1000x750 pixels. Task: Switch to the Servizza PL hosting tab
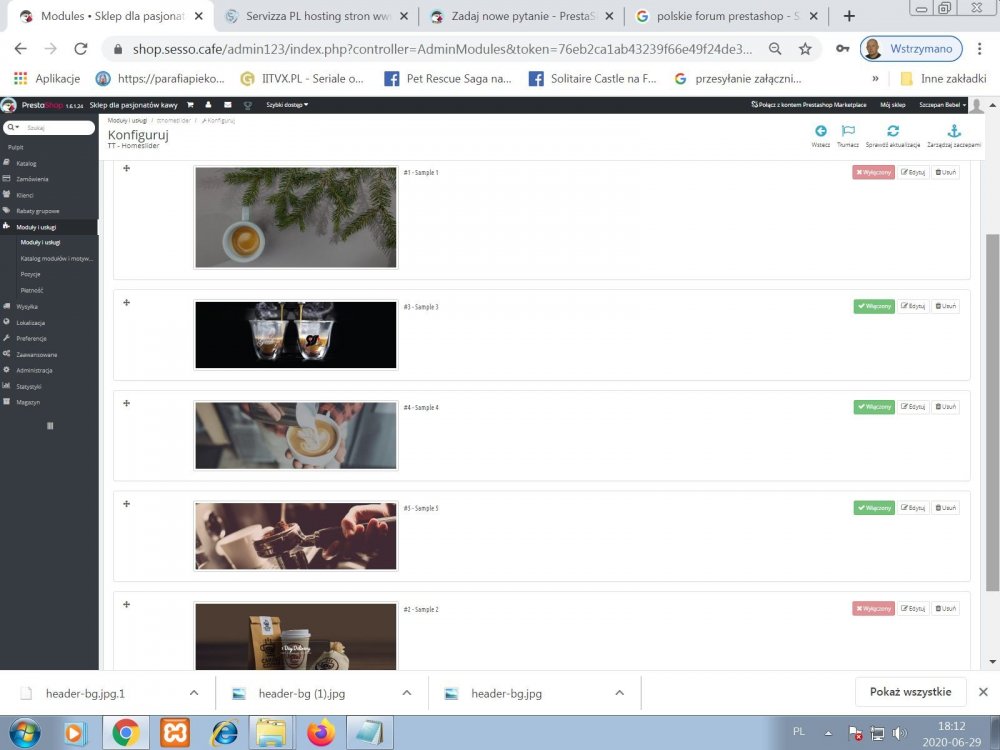click(x=317, y=17)
